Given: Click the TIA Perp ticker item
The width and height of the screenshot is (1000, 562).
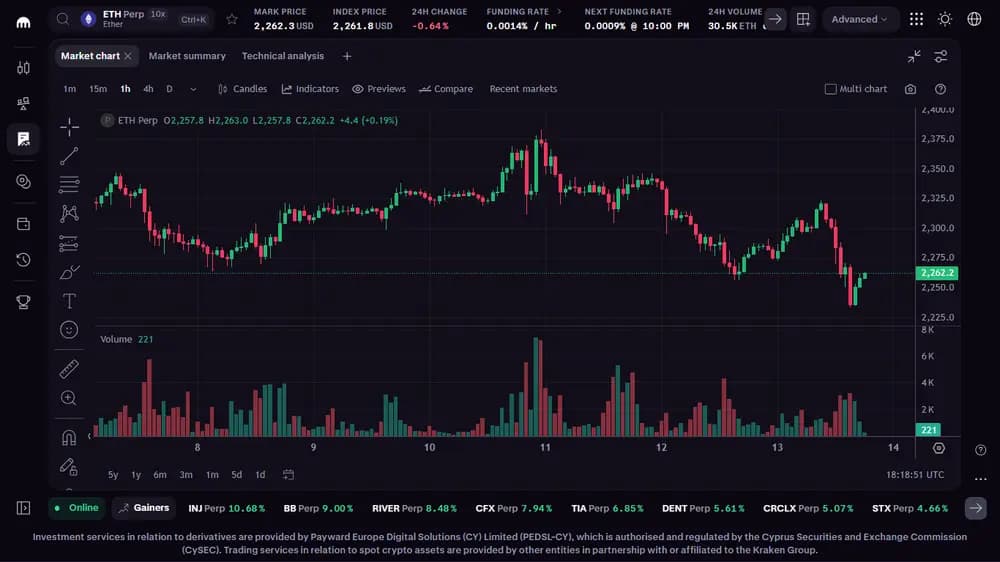Looking at the screenshot, I should (607, 508).
